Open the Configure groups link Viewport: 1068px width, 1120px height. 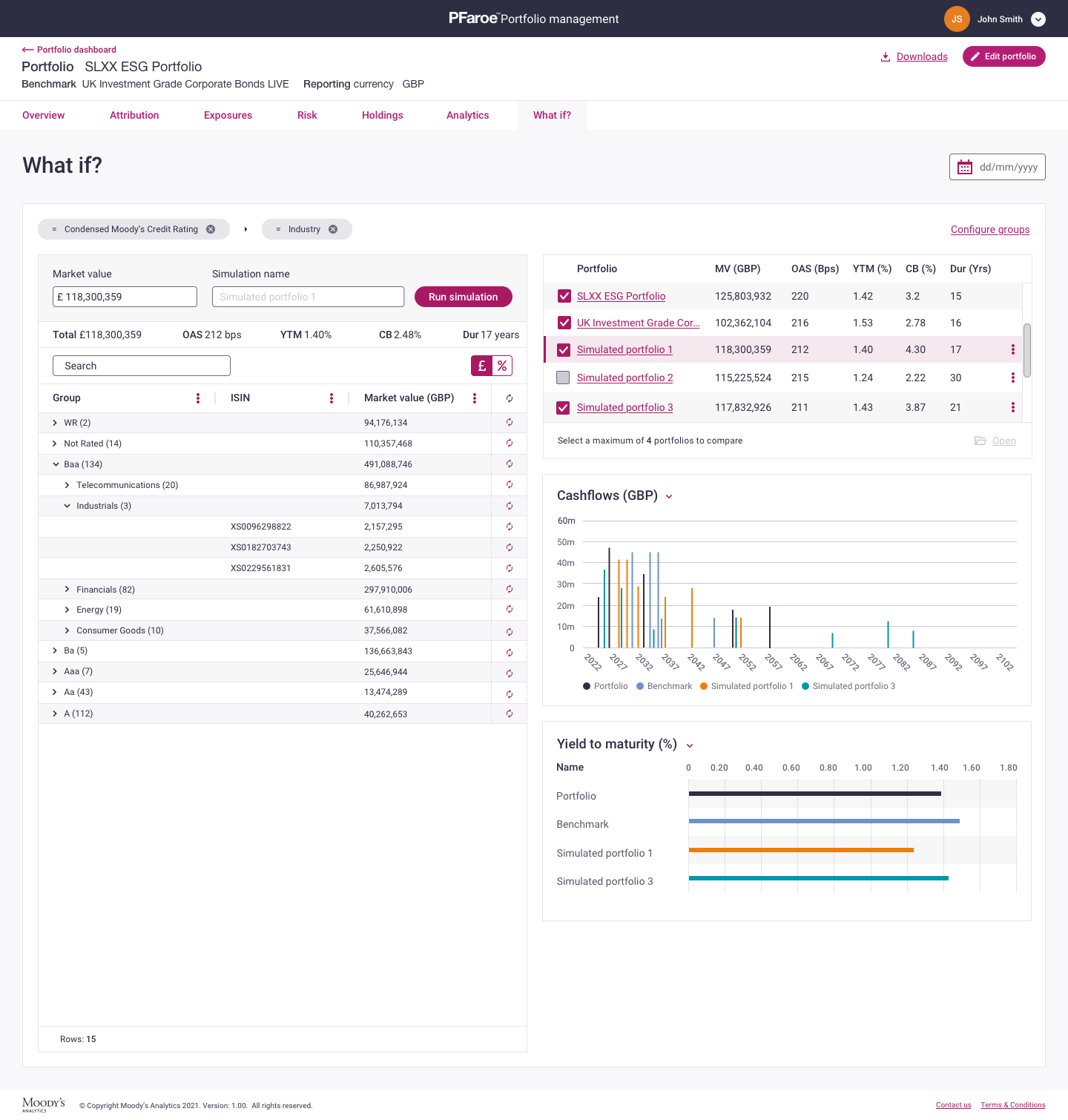pos(990,229)
